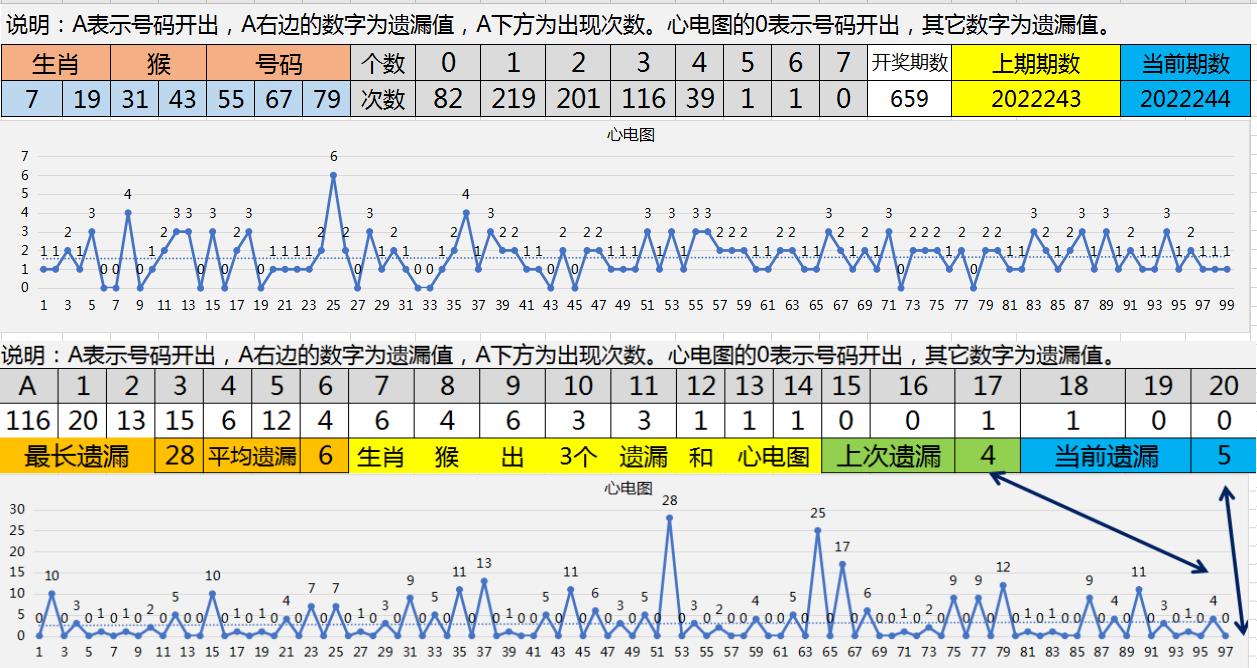This screenshot has height=668, width=1257.
Task: Click the 猴 zodiac header cell
Action: (158, 64)
